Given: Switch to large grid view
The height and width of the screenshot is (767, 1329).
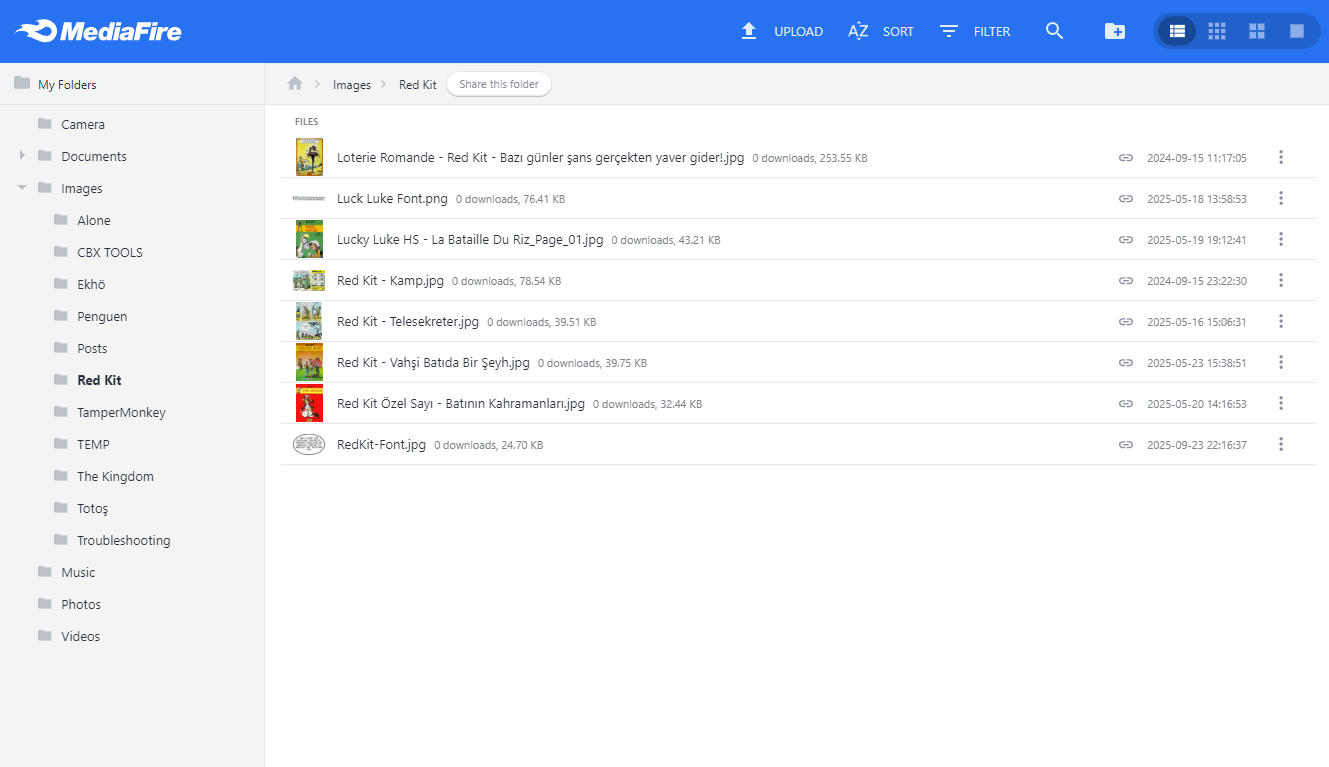Looking at the screenshot, I should (x=1257, y=31).
